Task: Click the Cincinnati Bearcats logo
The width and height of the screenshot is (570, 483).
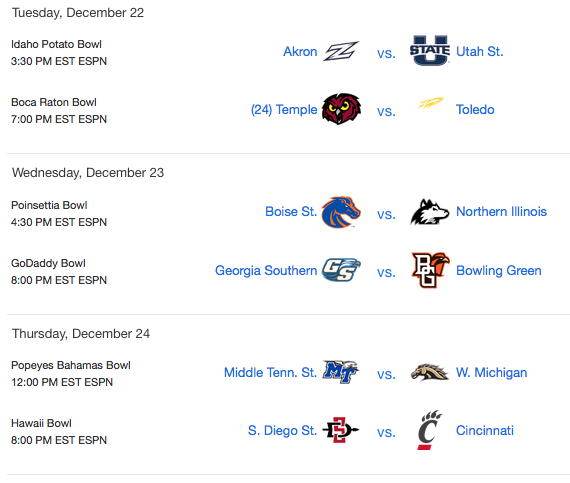Action: (429, 430)
